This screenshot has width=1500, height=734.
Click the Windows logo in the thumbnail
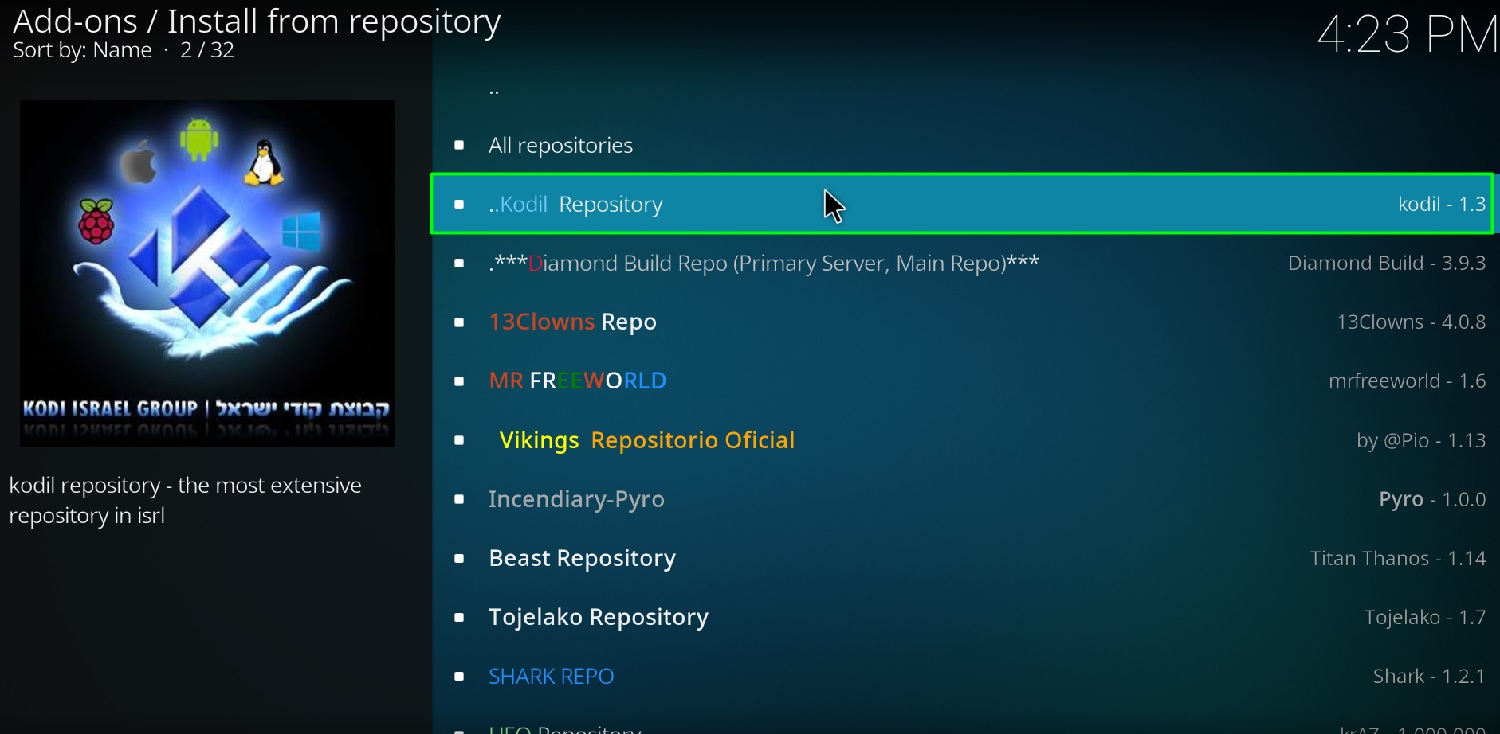(x=301, y=231)
